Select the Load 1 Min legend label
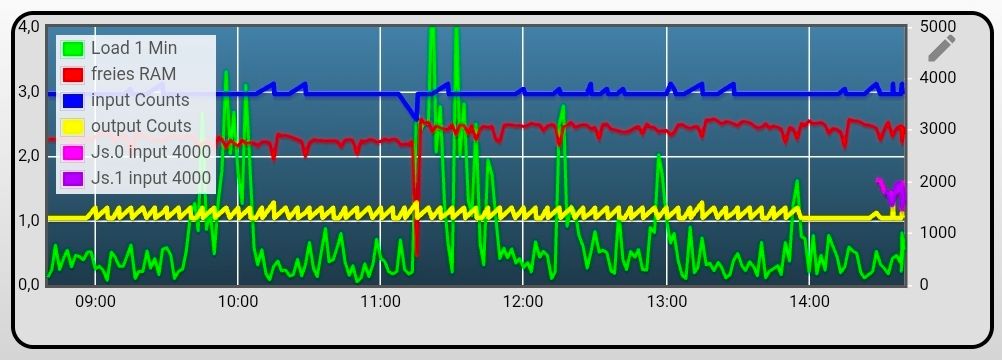Viewport: 1002px width, 360px height. pos(134,49)
